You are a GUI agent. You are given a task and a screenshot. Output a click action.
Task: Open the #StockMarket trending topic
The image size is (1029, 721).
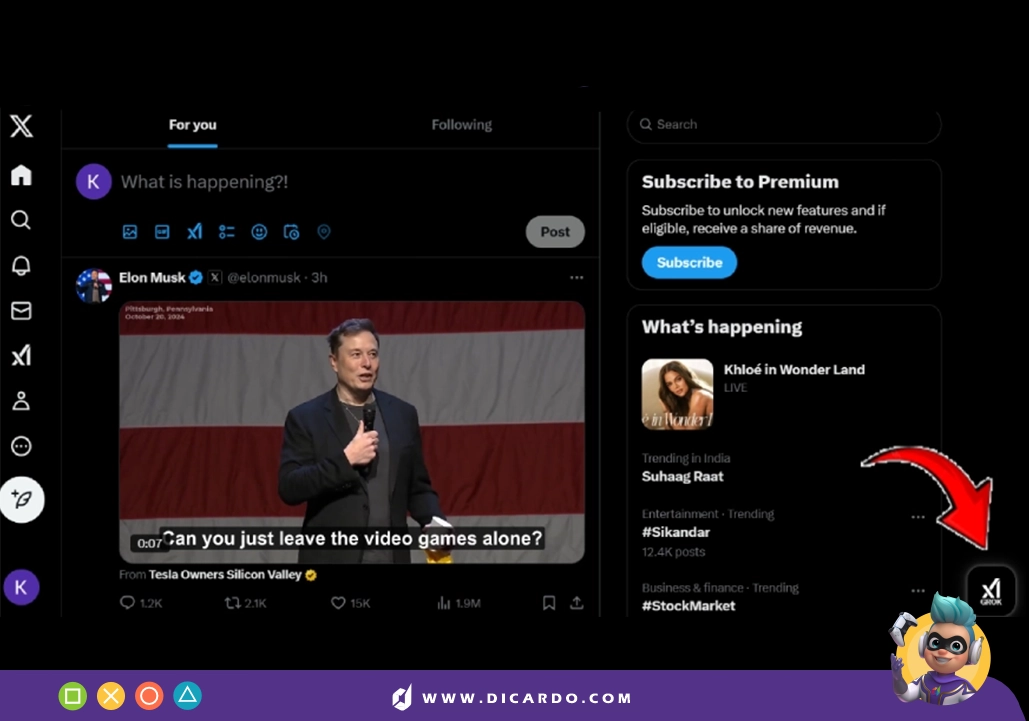coord(688,606)
